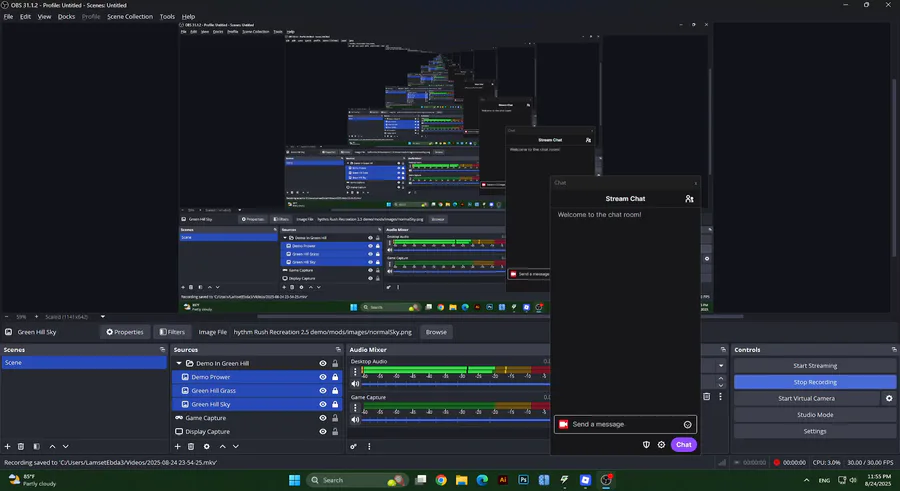Move scene down with Scenes down arrow
Image resolution: width=900 pixels, height=491 pixels.
point(65,446)
